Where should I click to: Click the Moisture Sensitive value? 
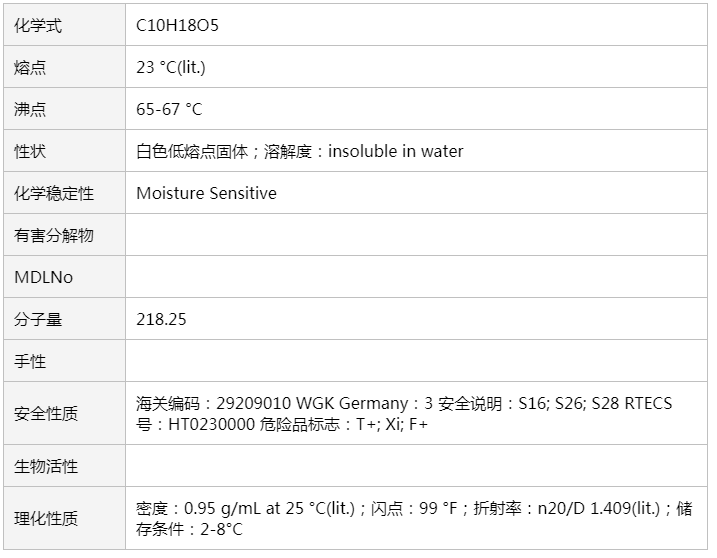point(206,193)
